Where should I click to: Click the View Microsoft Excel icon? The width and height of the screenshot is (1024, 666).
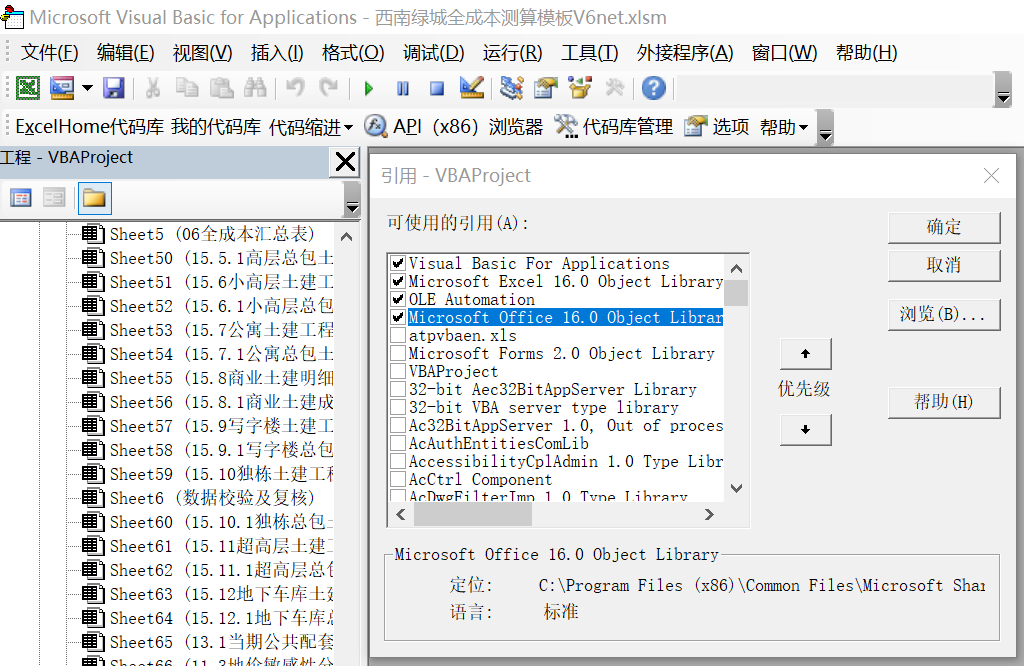27,88
